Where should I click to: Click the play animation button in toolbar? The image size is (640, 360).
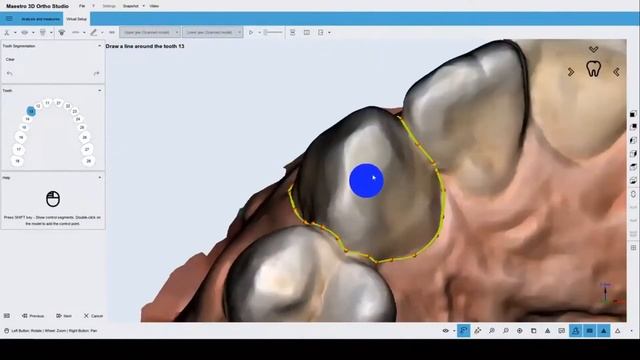click(251, 32)
